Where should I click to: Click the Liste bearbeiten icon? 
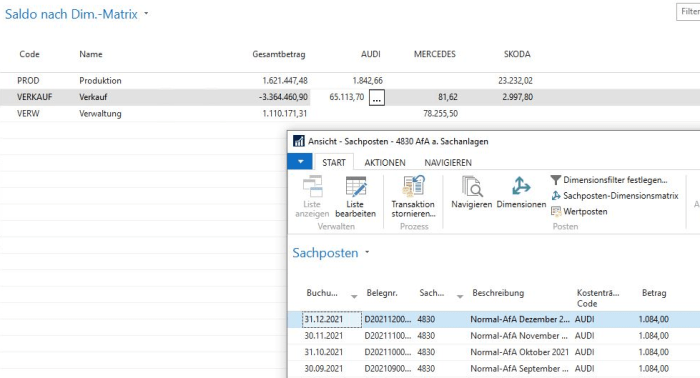pos(356,187)
